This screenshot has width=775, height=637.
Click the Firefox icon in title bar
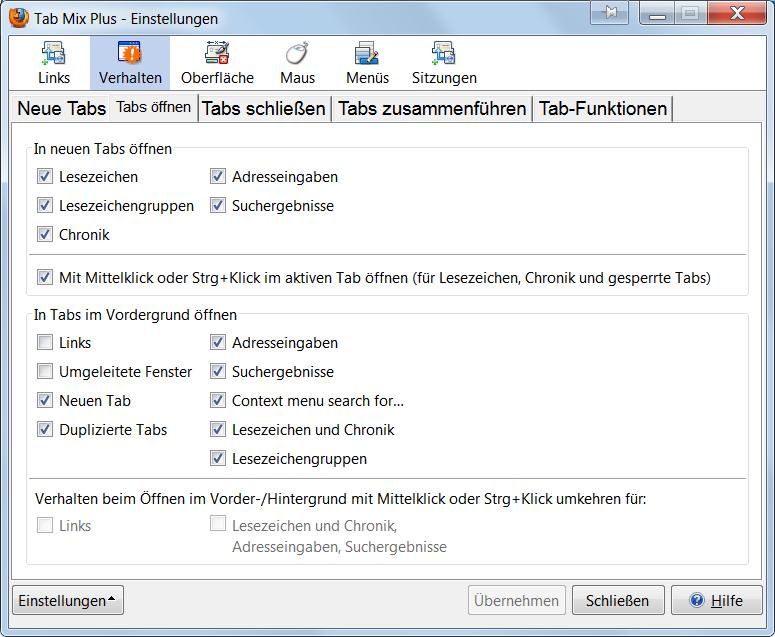(x=19, y=18)
